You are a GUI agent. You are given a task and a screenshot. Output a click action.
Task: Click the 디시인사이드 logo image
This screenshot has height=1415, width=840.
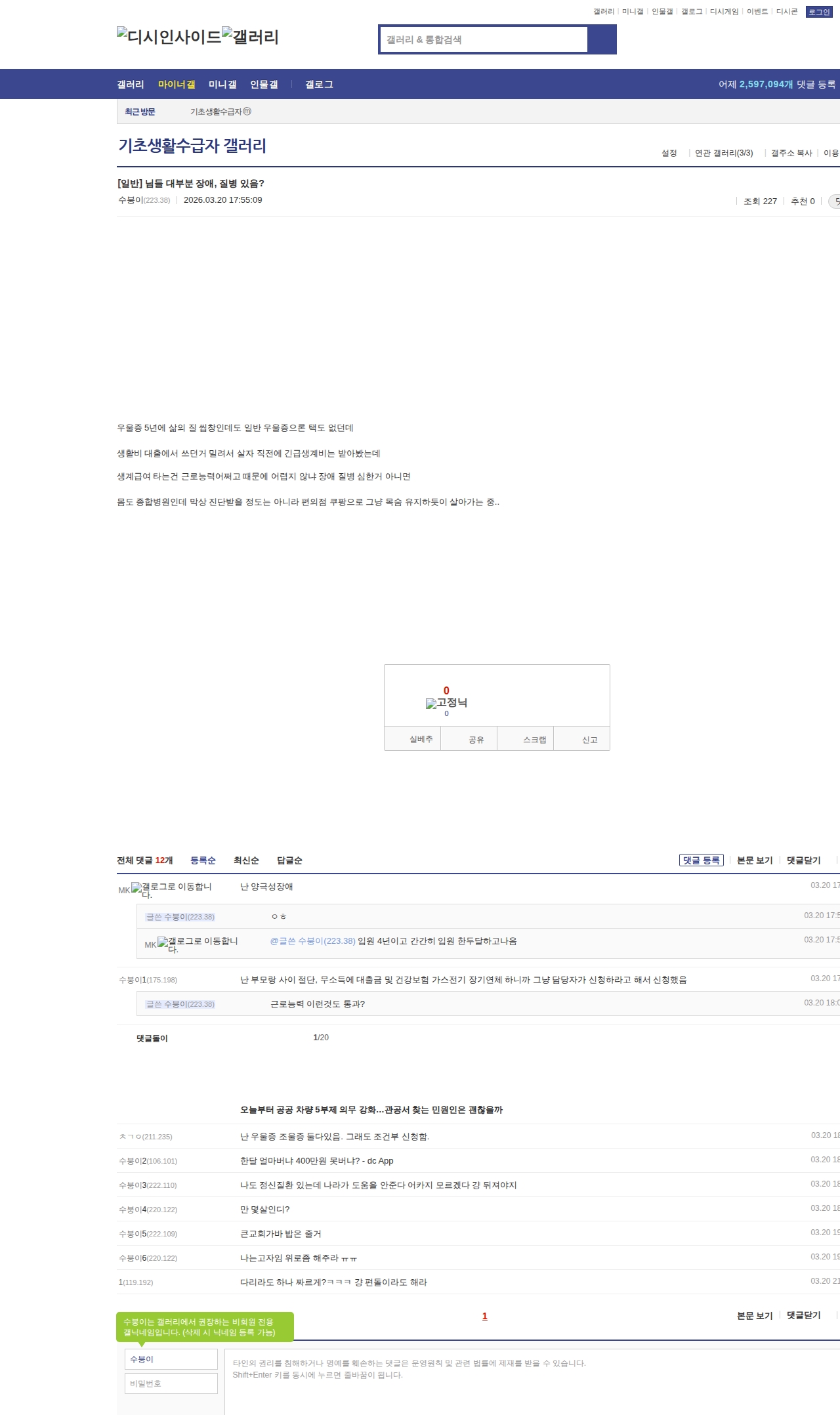click(x=169, y=37)
